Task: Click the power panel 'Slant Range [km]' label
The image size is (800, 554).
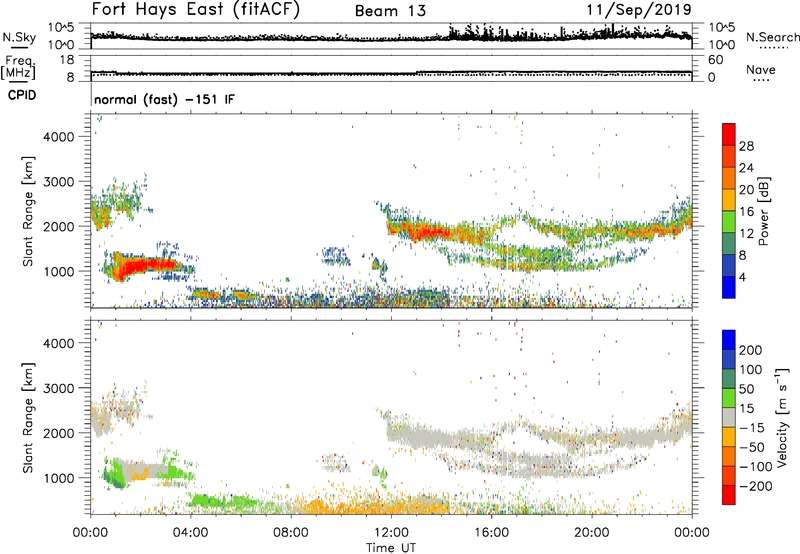Action: (x=28, y=211)
